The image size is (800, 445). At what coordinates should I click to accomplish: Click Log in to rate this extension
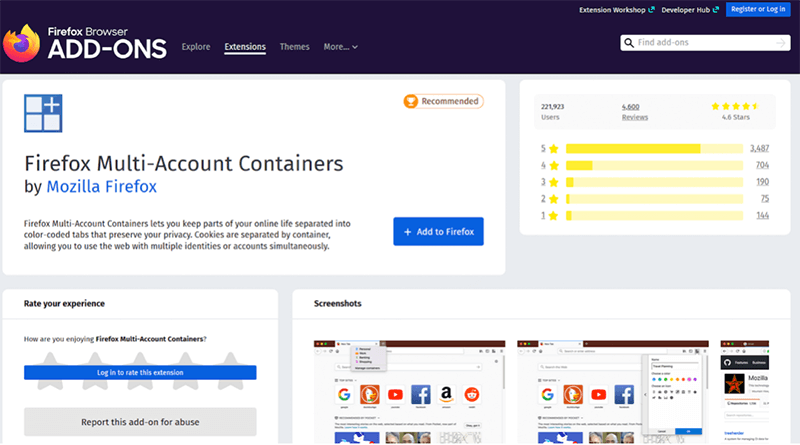(x=140, y=373)
